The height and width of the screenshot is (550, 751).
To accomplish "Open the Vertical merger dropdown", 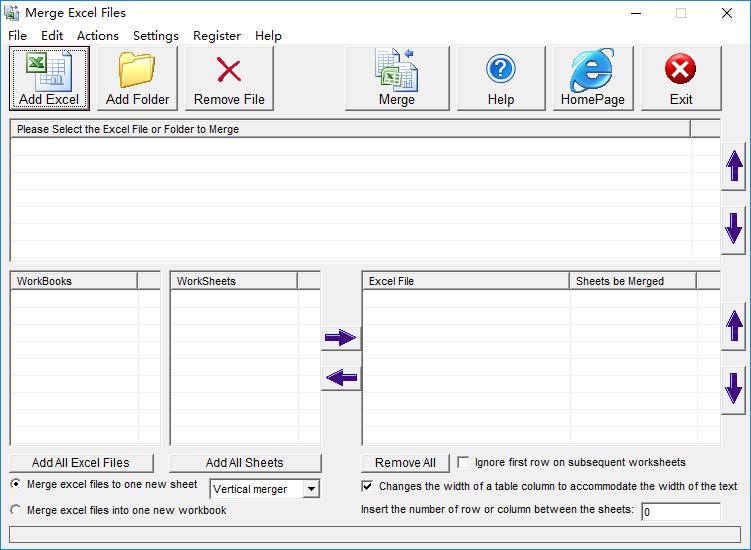I will (311, 489).
